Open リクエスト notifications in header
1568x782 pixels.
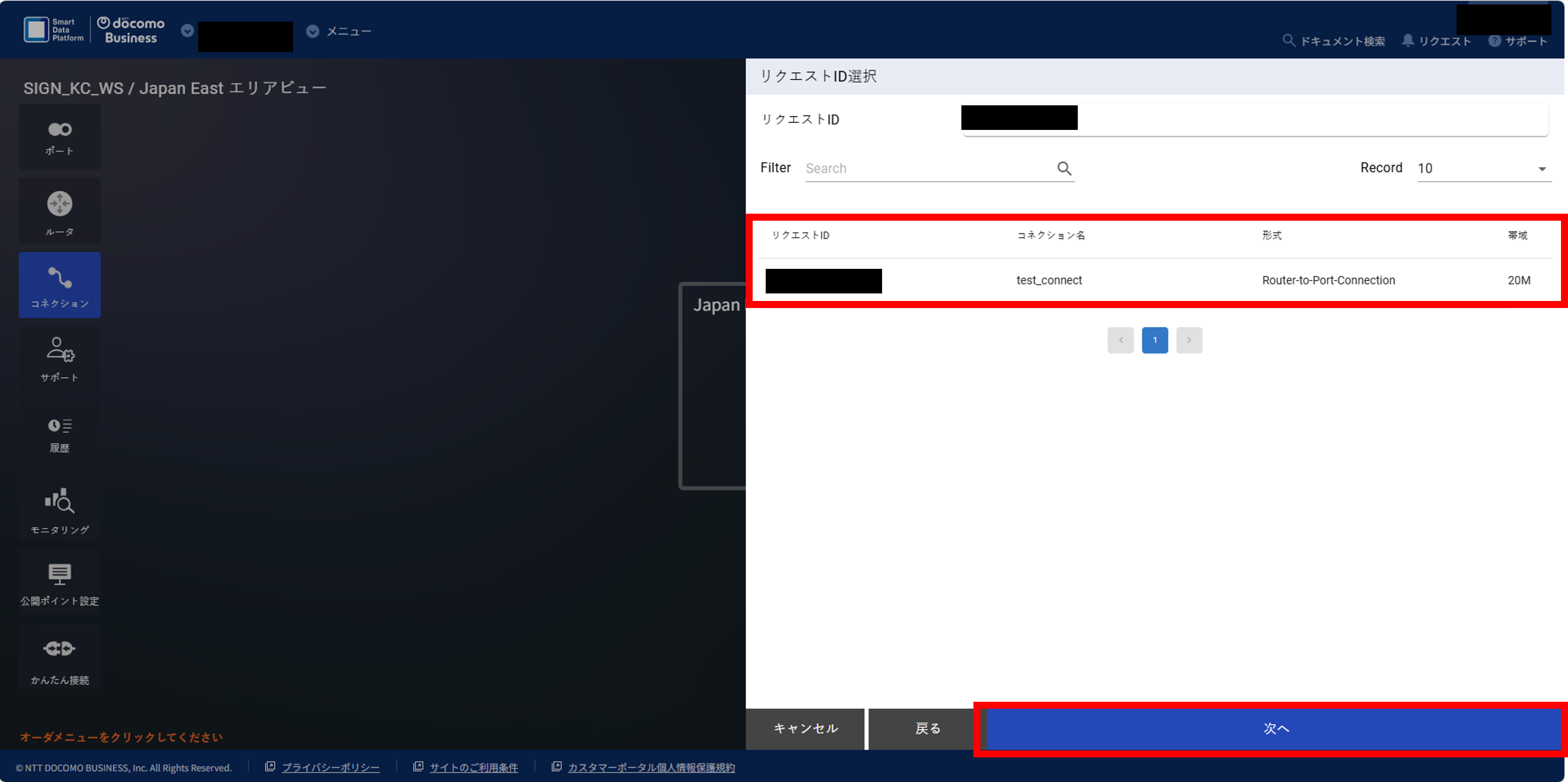pos(1436,41)
